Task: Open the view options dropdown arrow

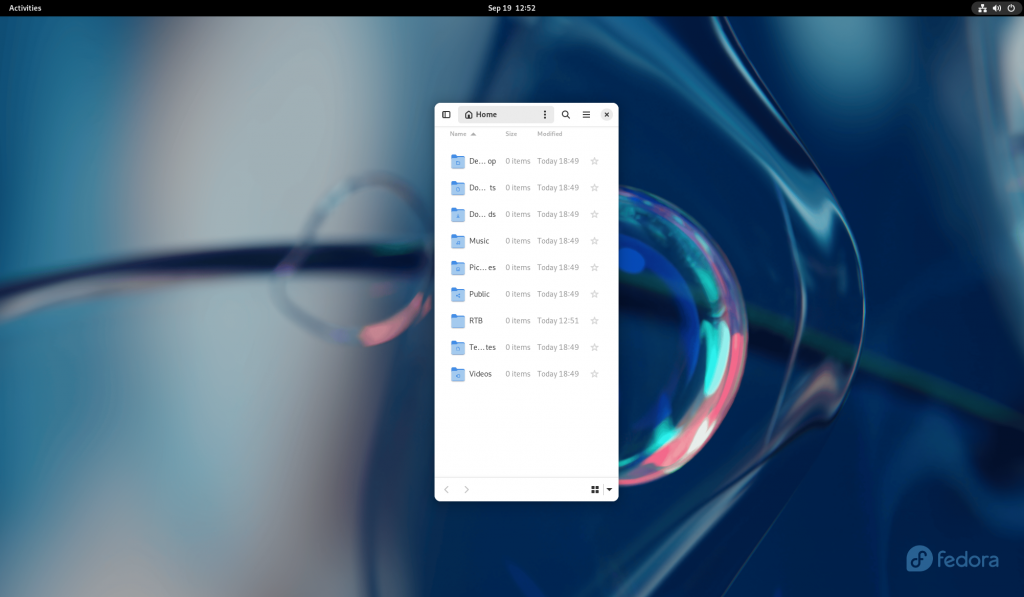Action: click(x=608, y=489)
